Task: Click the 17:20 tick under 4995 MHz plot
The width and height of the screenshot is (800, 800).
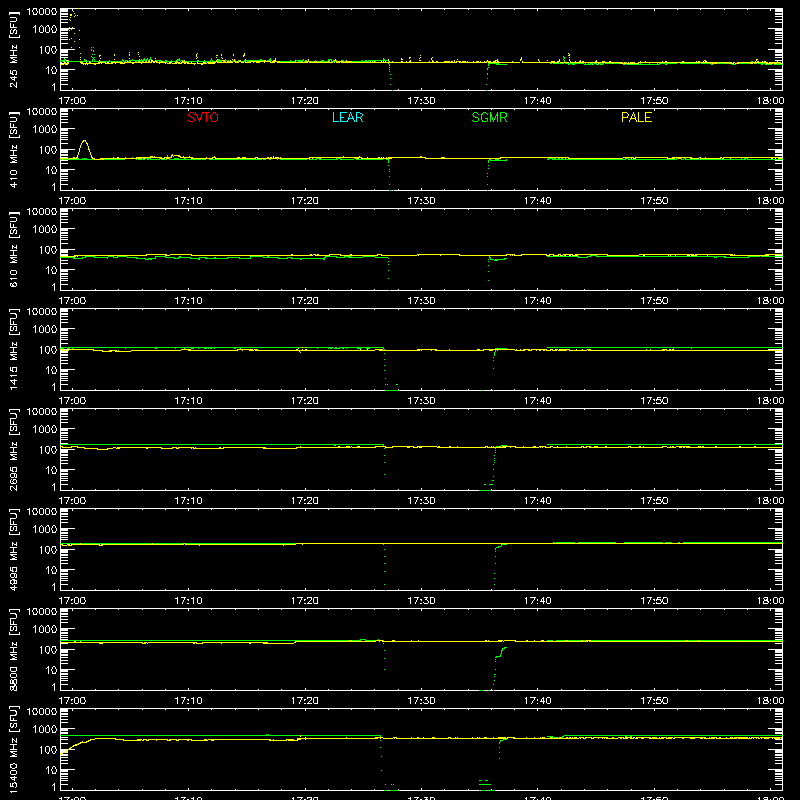Action: [305, 601]
